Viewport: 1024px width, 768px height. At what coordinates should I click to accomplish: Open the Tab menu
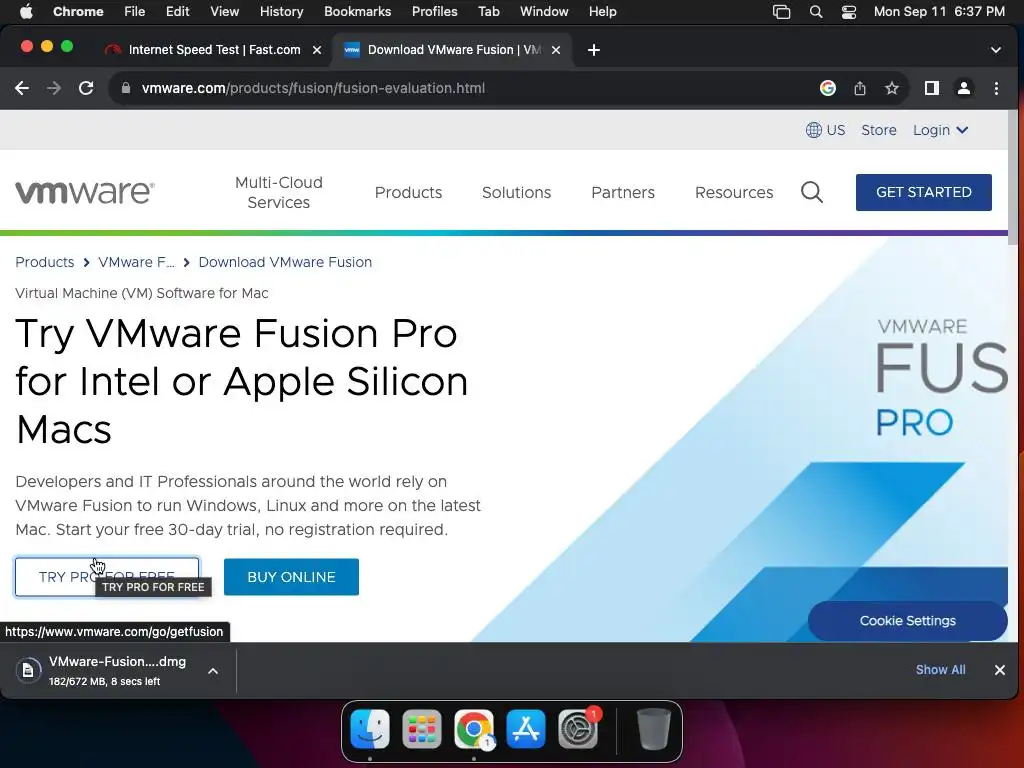(488, 11)
